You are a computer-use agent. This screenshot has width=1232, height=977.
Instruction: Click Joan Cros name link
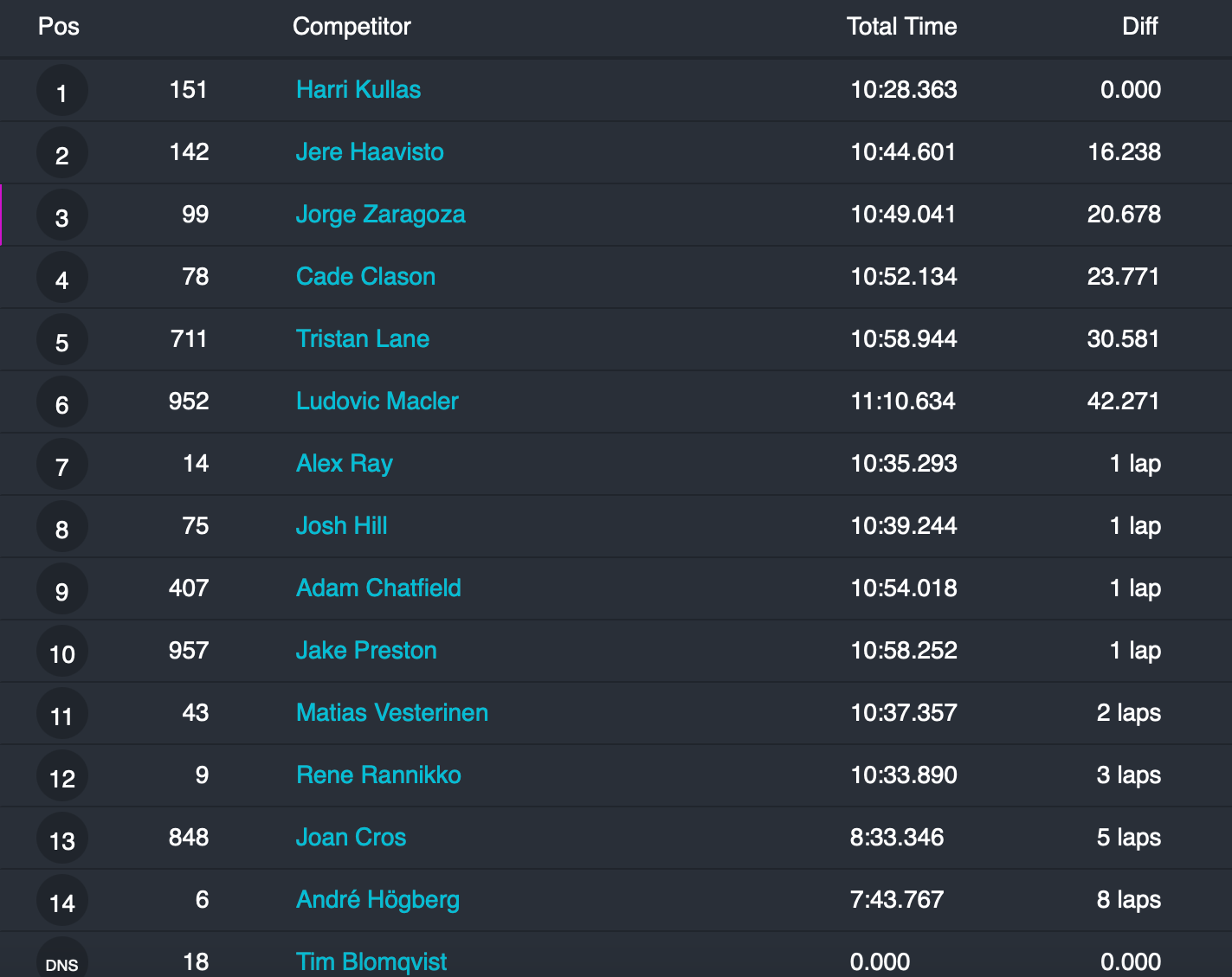pos(351,838)
